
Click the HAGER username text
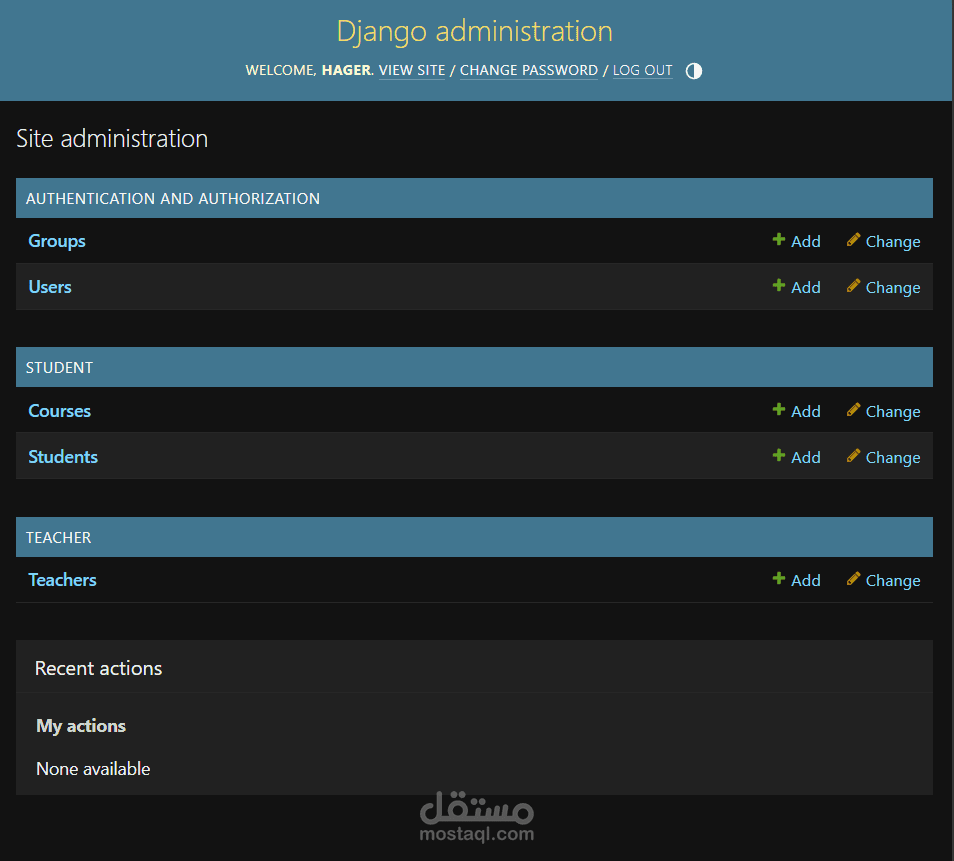(x=346, y=71)
